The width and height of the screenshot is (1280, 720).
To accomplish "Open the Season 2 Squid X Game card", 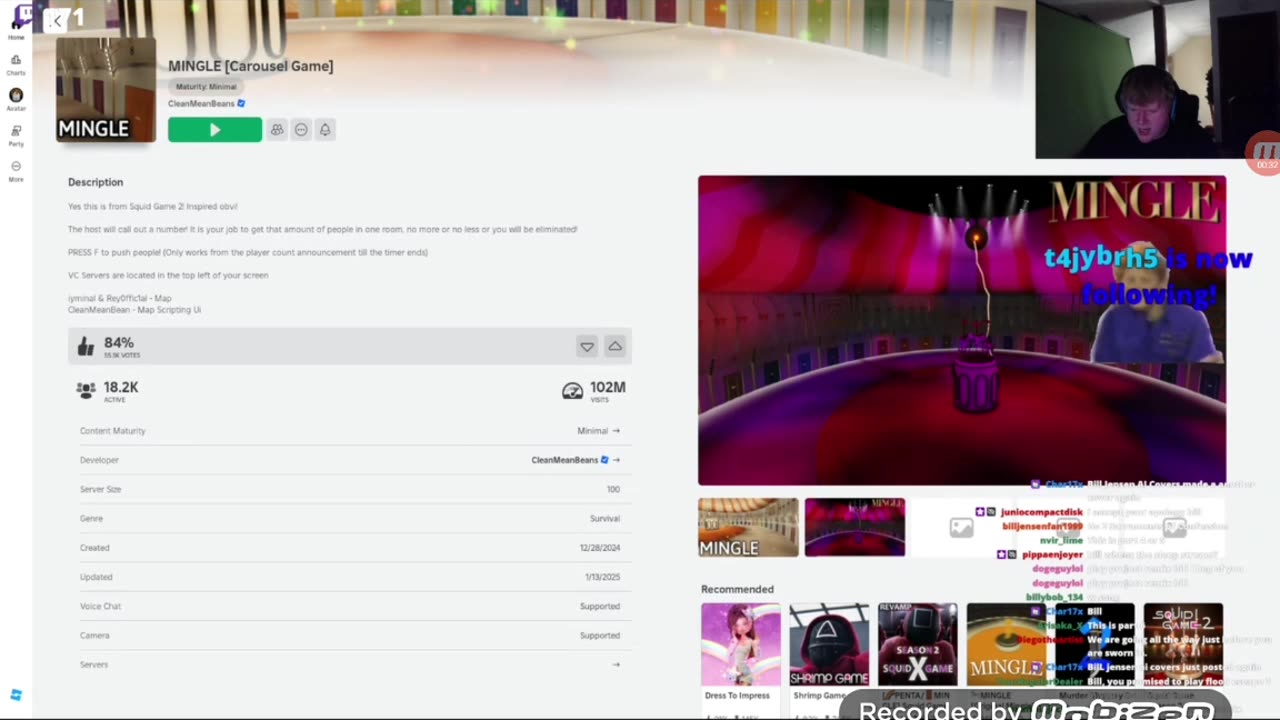I will [x=917, y=652].
